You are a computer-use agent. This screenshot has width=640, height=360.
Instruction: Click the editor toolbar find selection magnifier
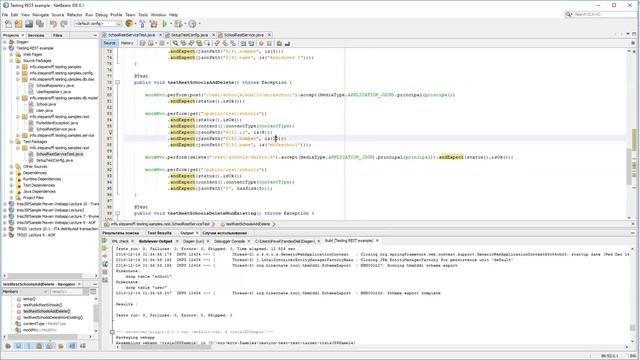175,43
